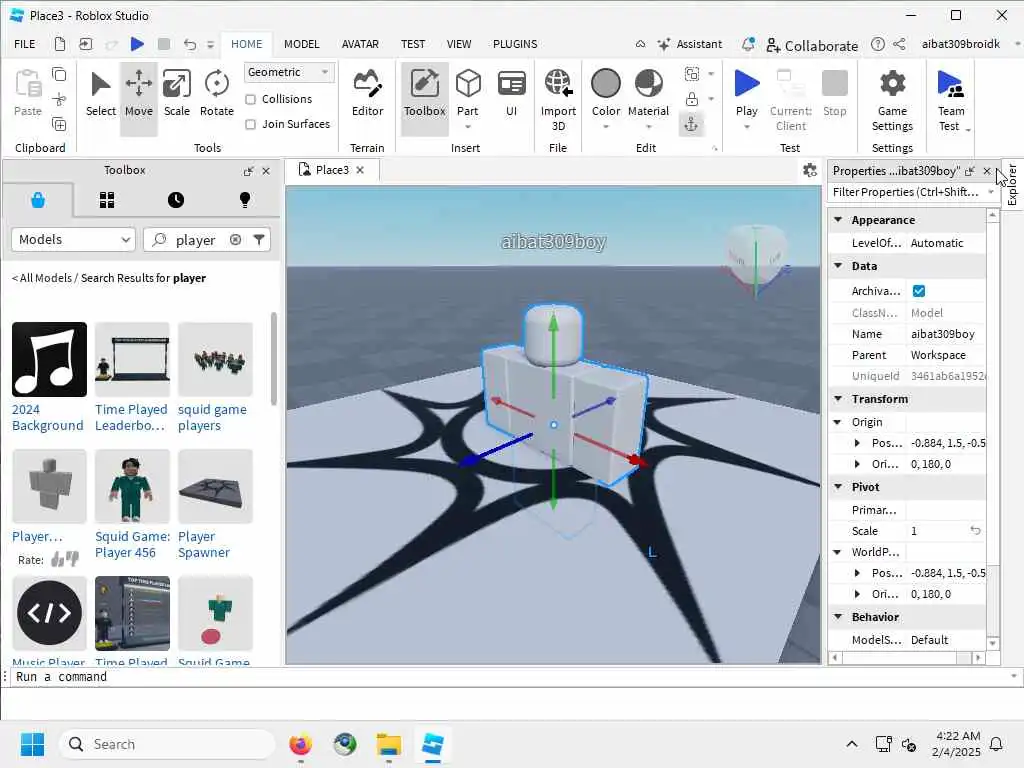Open the Assistant
Screen dimensions: 1024x768
[x=690, y=44]
